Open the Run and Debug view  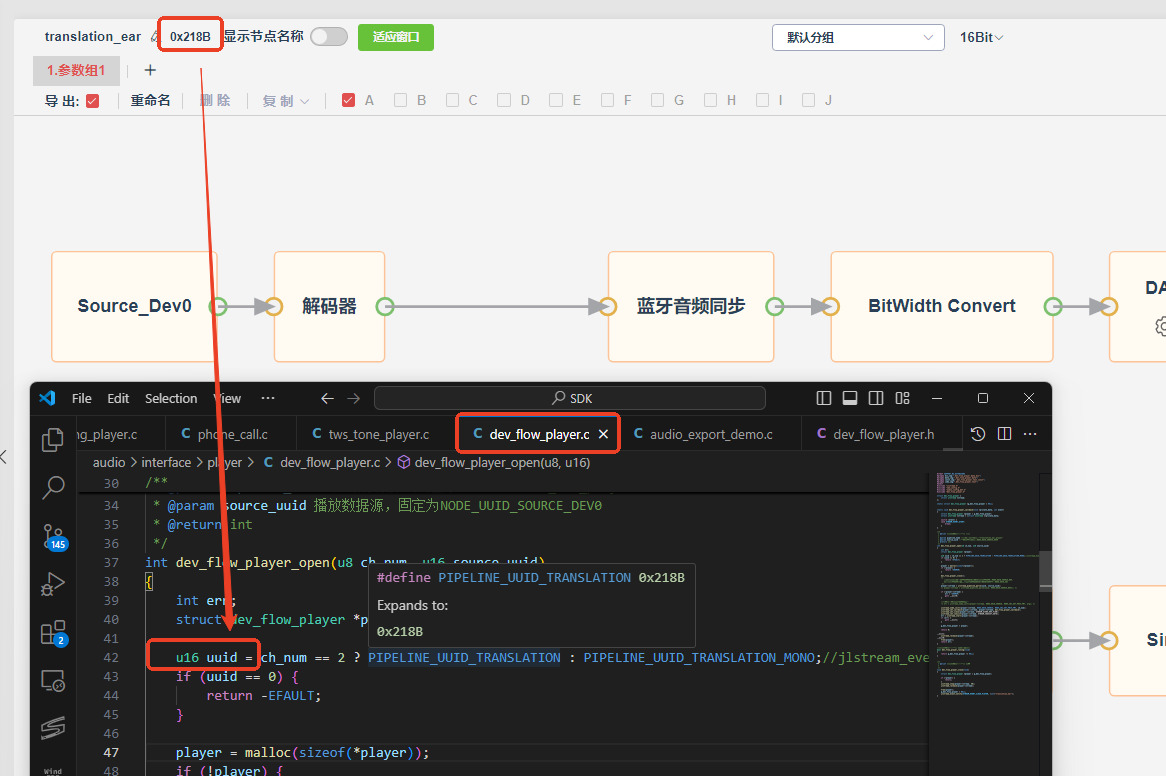[53, 584]
